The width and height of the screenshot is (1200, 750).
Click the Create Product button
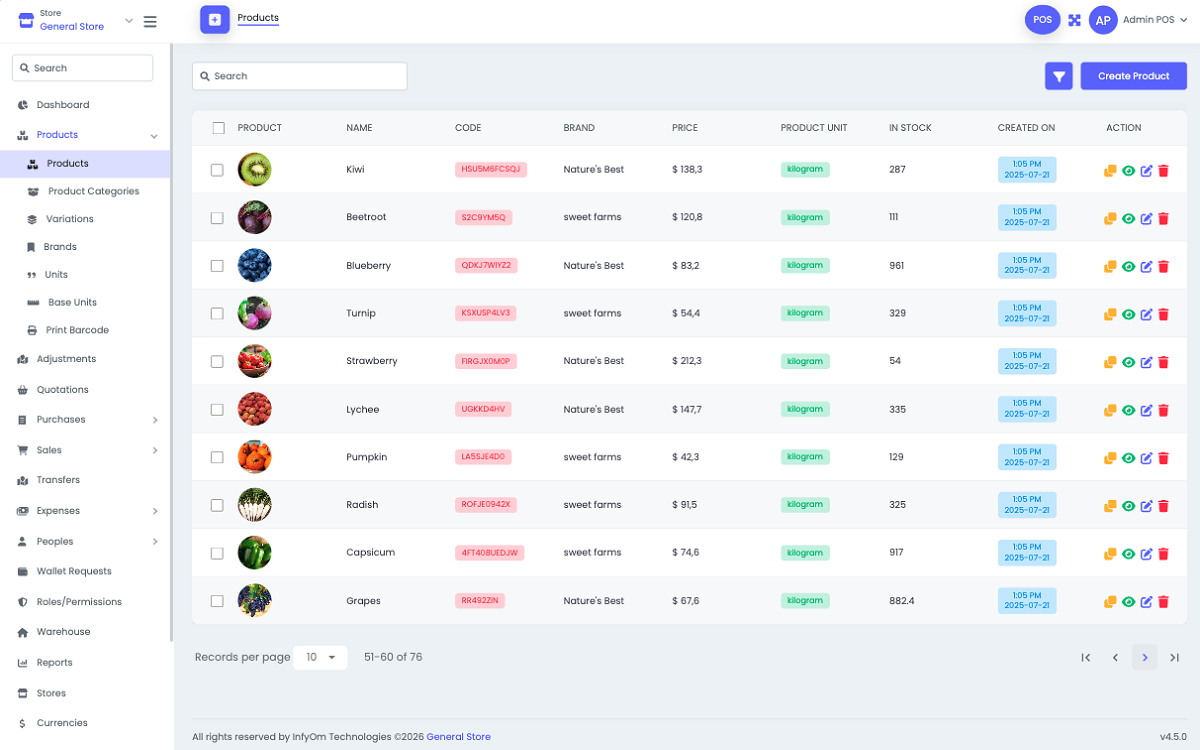[x=1133, y=75]
